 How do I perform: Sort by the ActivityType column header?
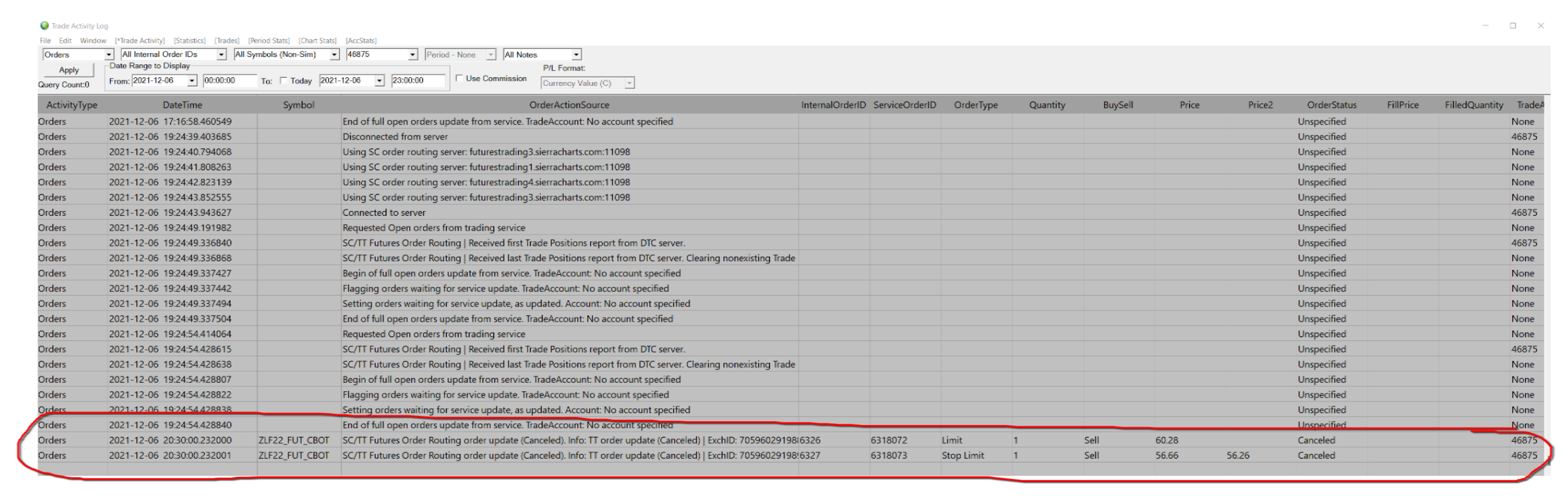72,105
